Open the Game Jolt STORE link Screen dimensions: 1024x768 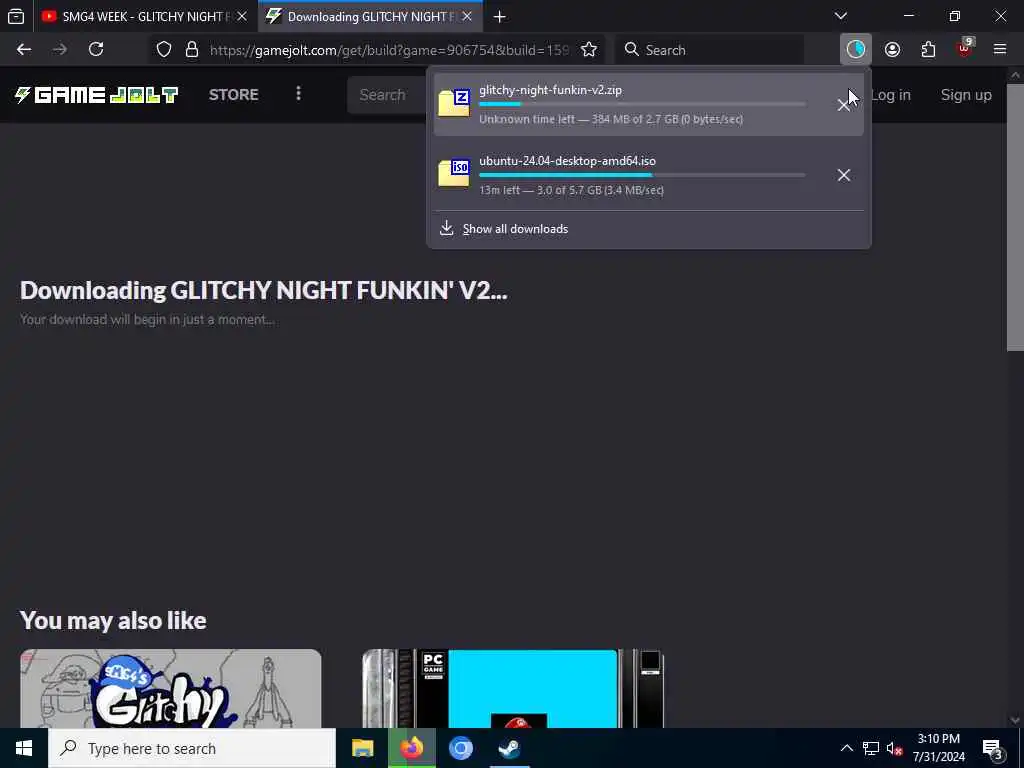[234, 95]
